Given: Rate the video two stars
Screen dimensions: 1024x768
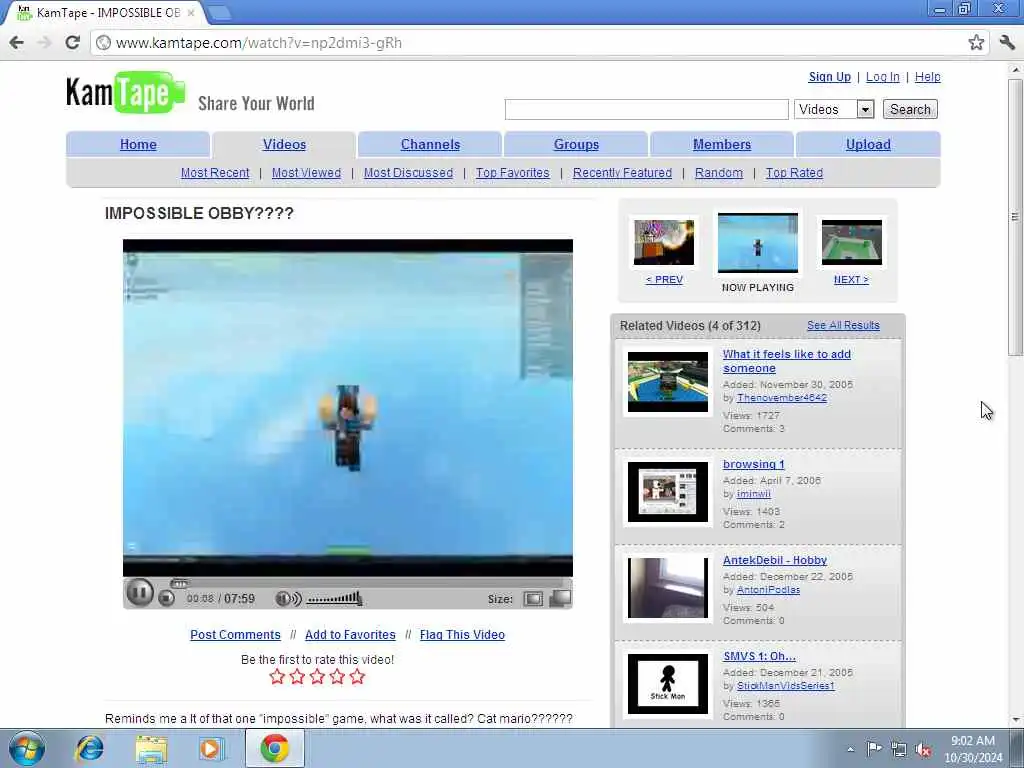Looking at the screenshot, I should pyautogui.click(x=297, y=677).
